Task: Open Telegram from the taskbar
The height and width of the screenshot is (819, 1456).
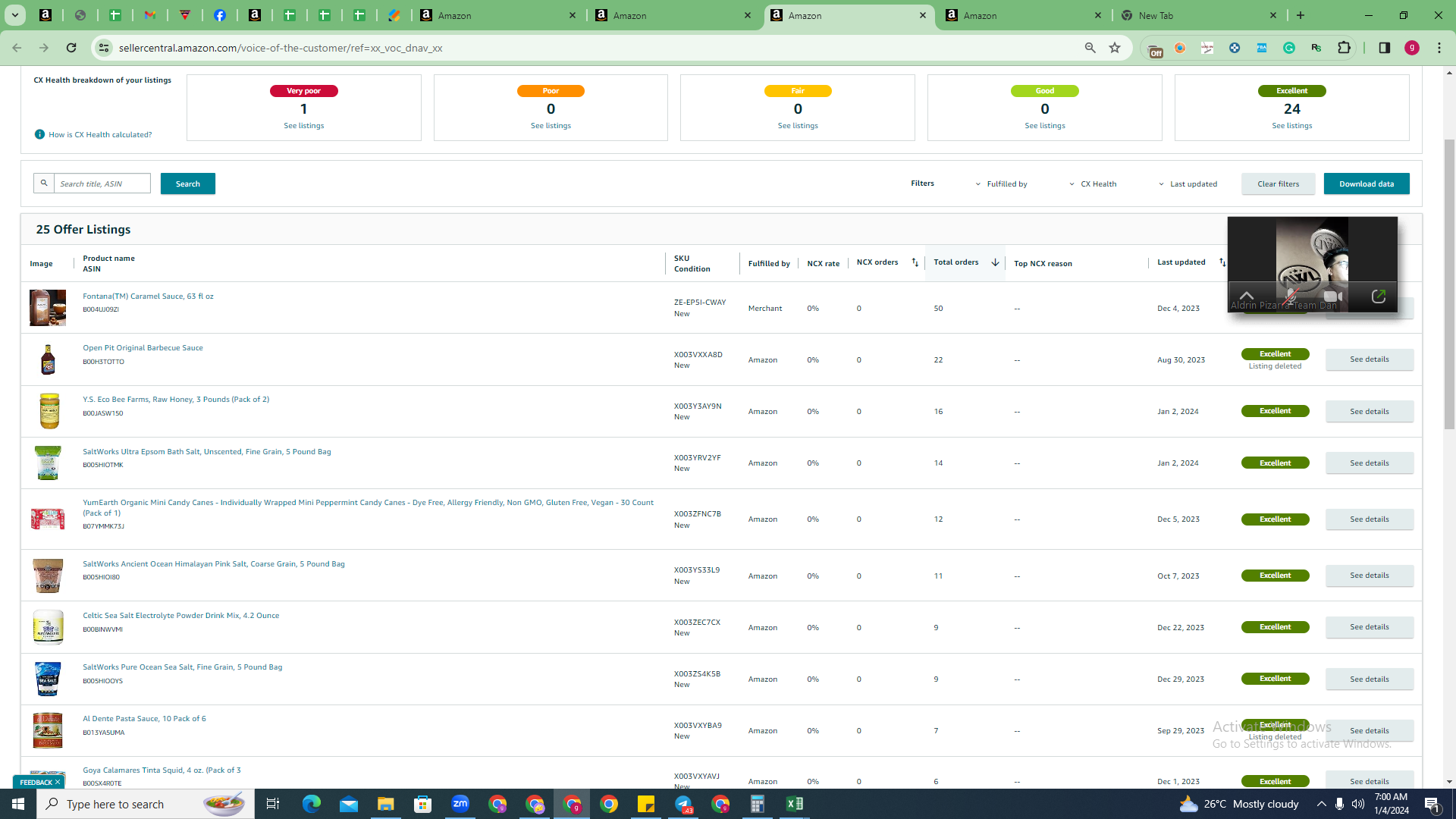Action: pyautogui.click(x=683, y=804)
